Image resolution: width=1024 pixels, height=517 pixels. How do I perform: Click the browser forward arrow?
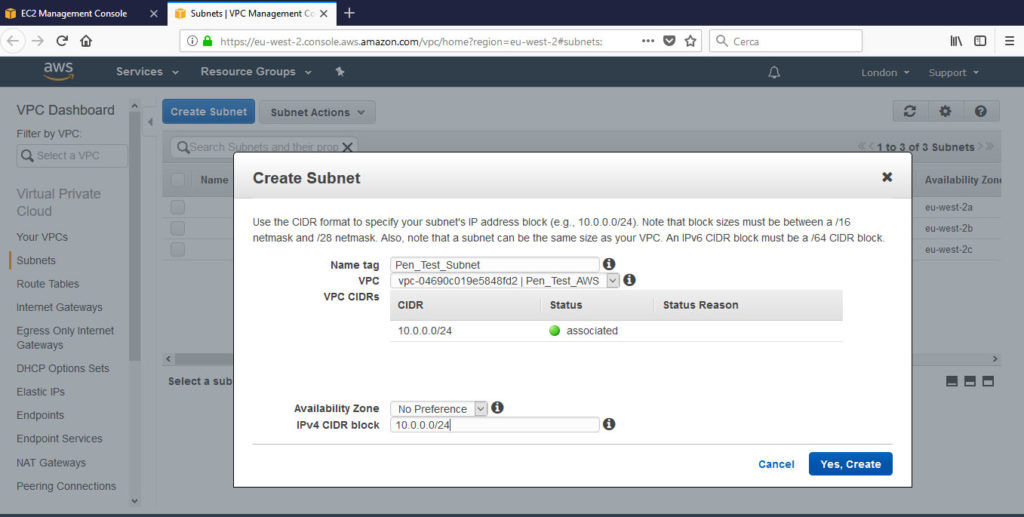38,41
